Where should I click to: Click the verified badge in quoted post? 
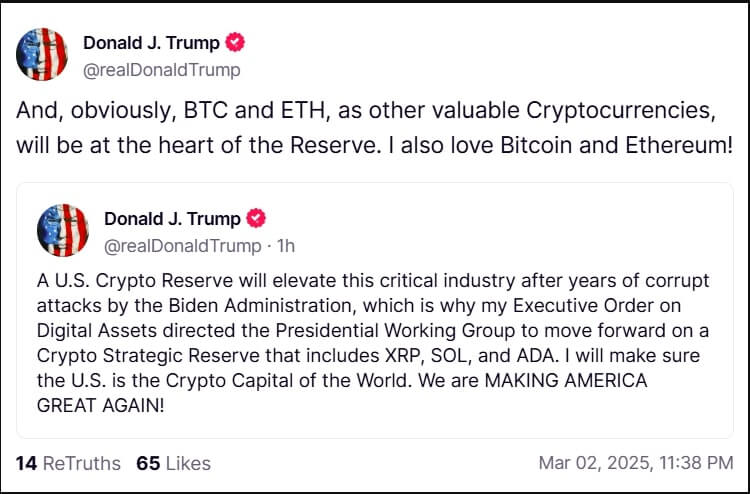257,219
